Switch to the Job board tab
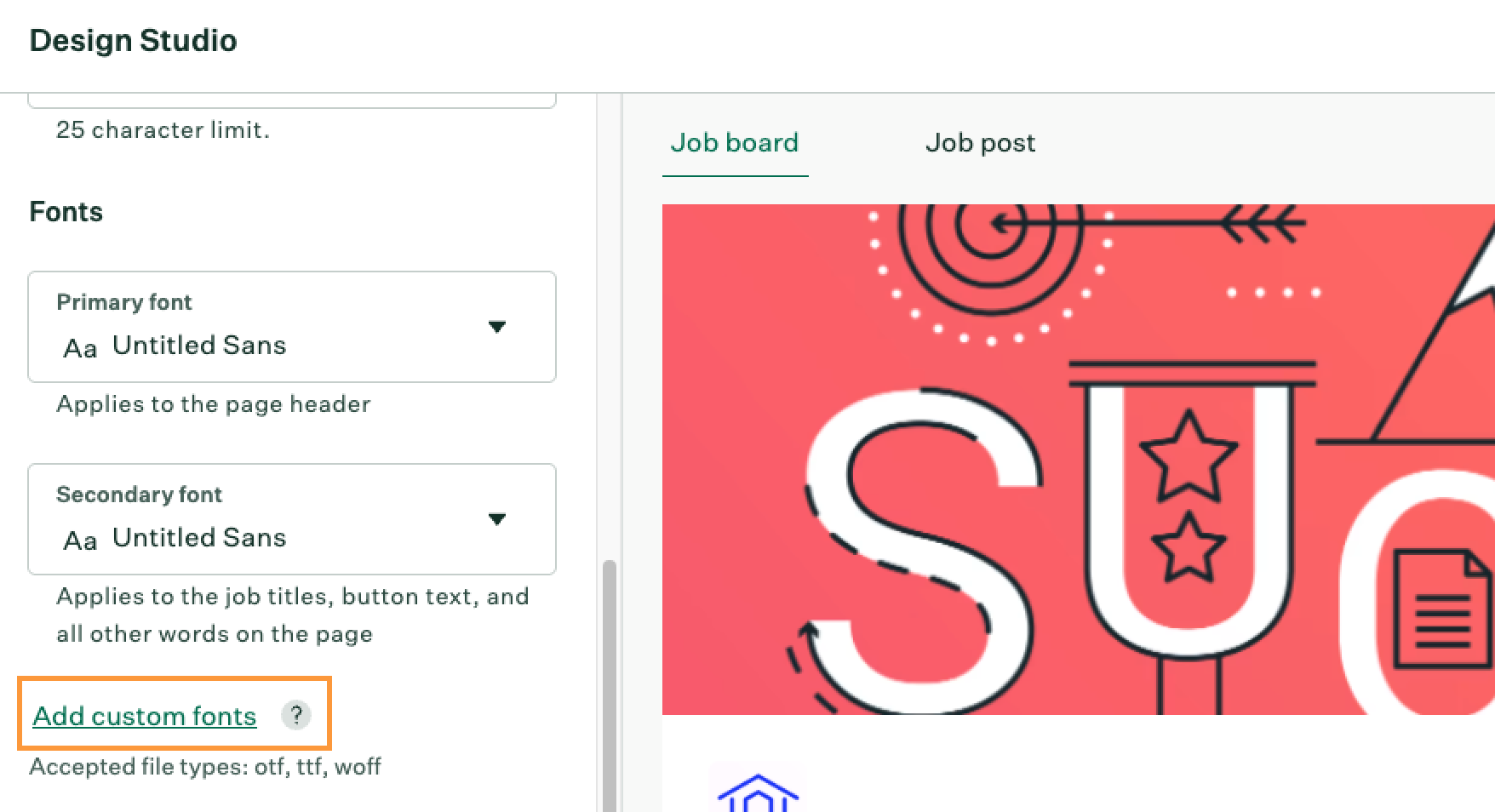The width and height of the screenshot is (1495, 812). coord(735,142)
